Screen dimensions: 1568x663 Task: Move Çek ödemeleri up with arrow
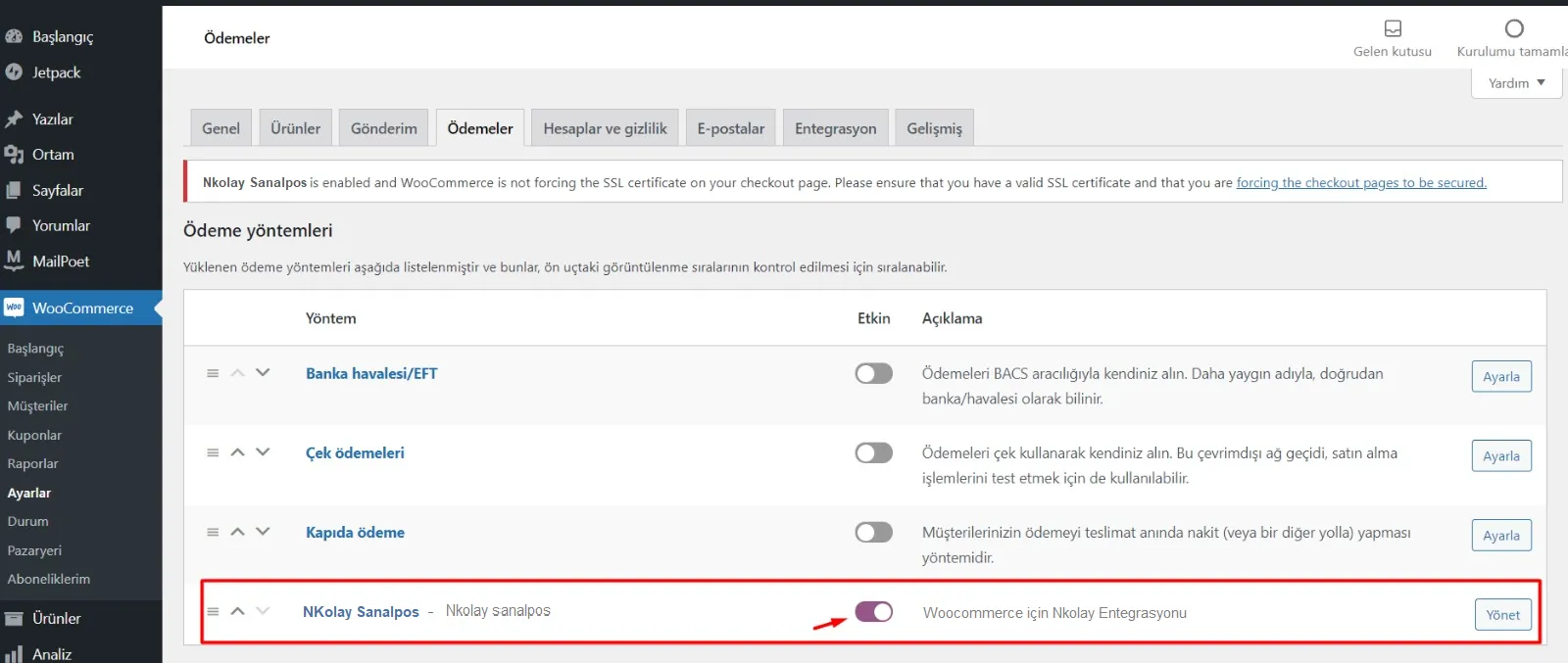237,452
